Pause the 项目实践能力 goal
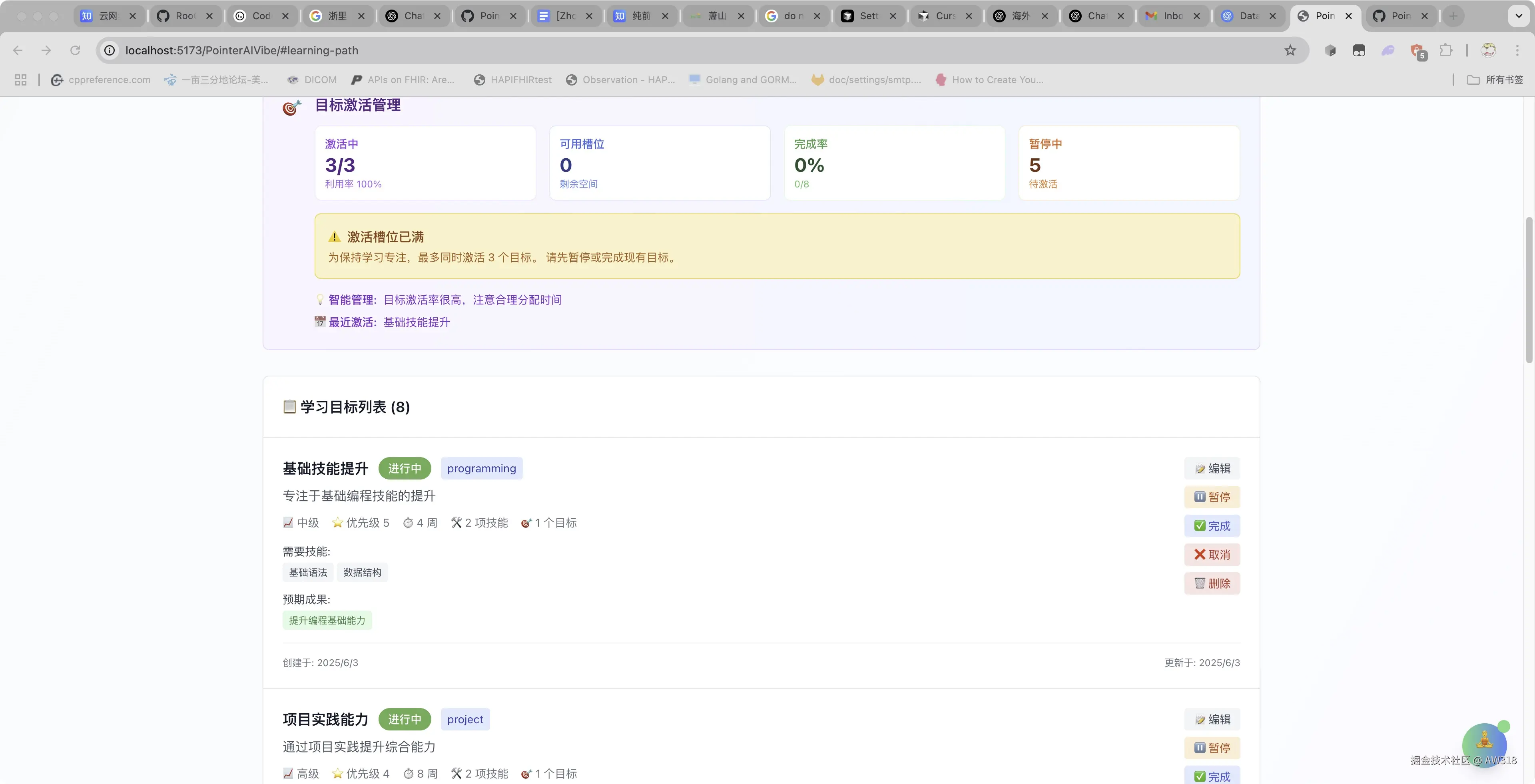Viewport: 1535px width, 784px height. point(1212,748)
